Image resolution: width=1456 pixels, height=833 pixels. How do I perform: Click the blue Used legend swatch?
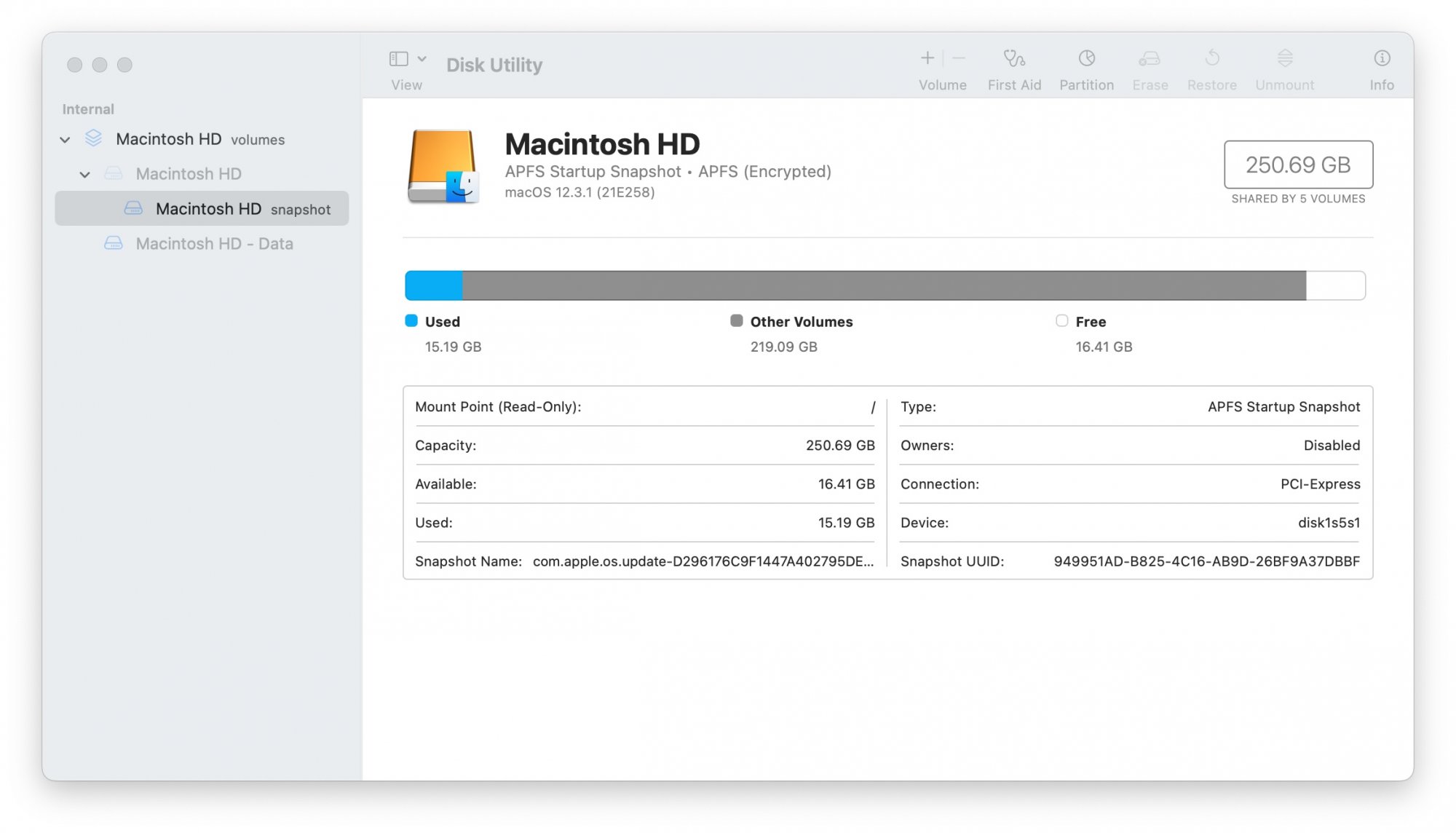411,320
